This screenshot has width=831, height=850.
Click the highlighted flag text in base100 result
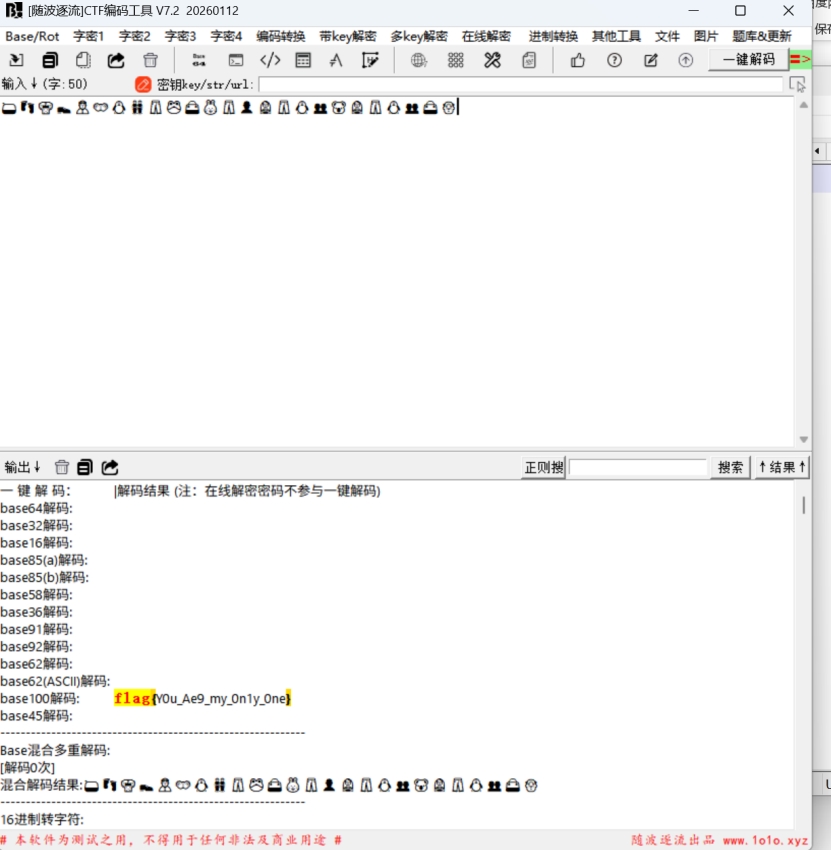(202, 698)
